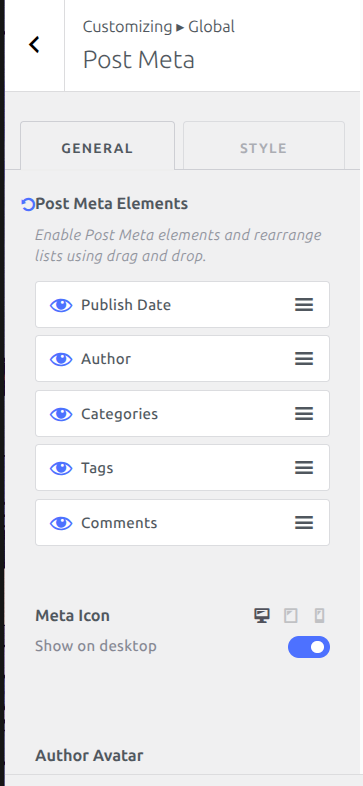
Task: Switch to the Style tab
Action: [264, 146]
